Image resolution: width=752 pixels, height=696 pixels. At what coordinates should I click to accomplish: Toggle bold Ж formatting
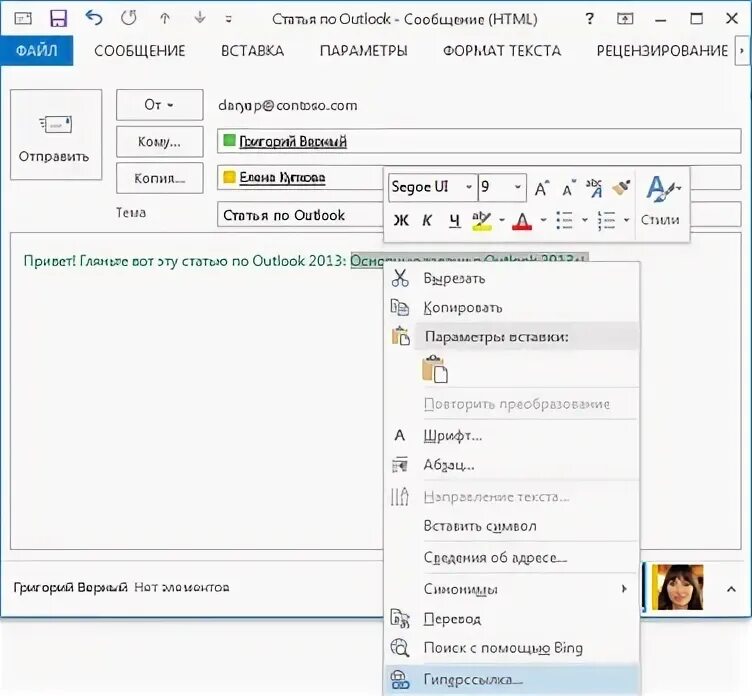pyautogui.click(x=400, y=220)
